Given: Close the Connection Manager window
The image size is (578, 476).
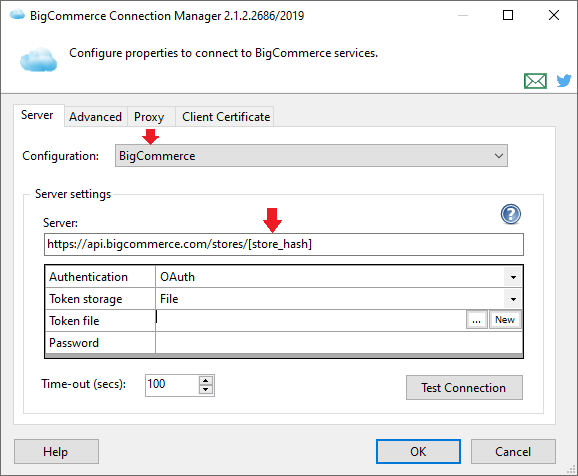Looking at the screenshot, I should pyautogui.click(x=554, y=15).
